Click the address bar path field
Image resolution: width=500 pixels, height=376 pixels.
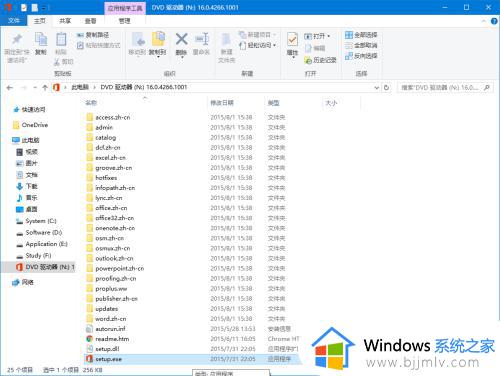[213, 87]
